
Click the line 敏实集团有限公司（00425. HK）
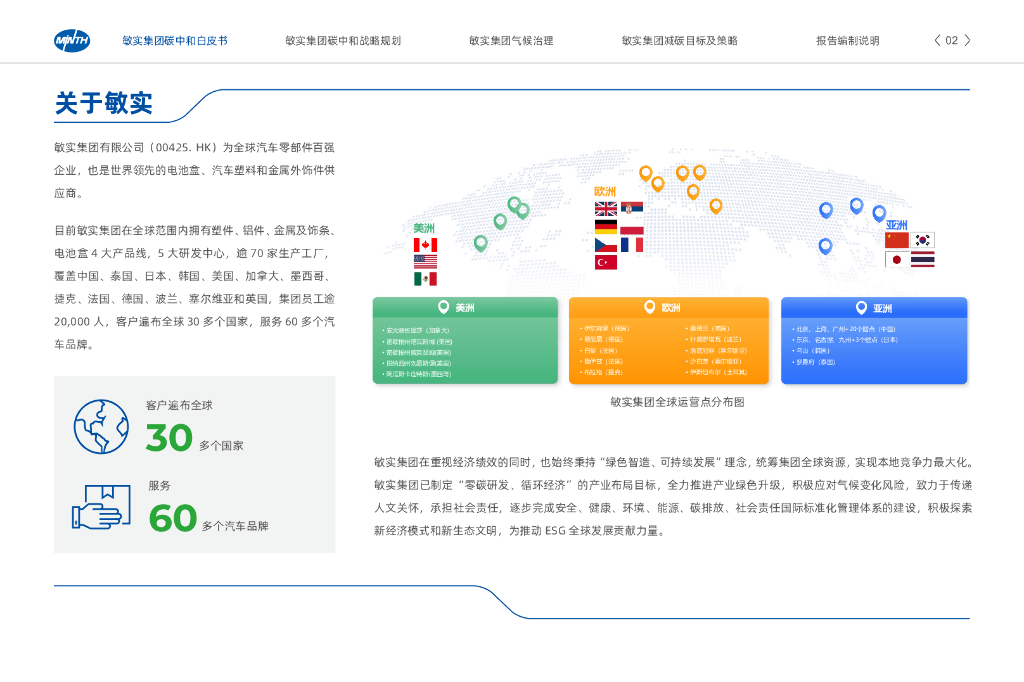195,148
